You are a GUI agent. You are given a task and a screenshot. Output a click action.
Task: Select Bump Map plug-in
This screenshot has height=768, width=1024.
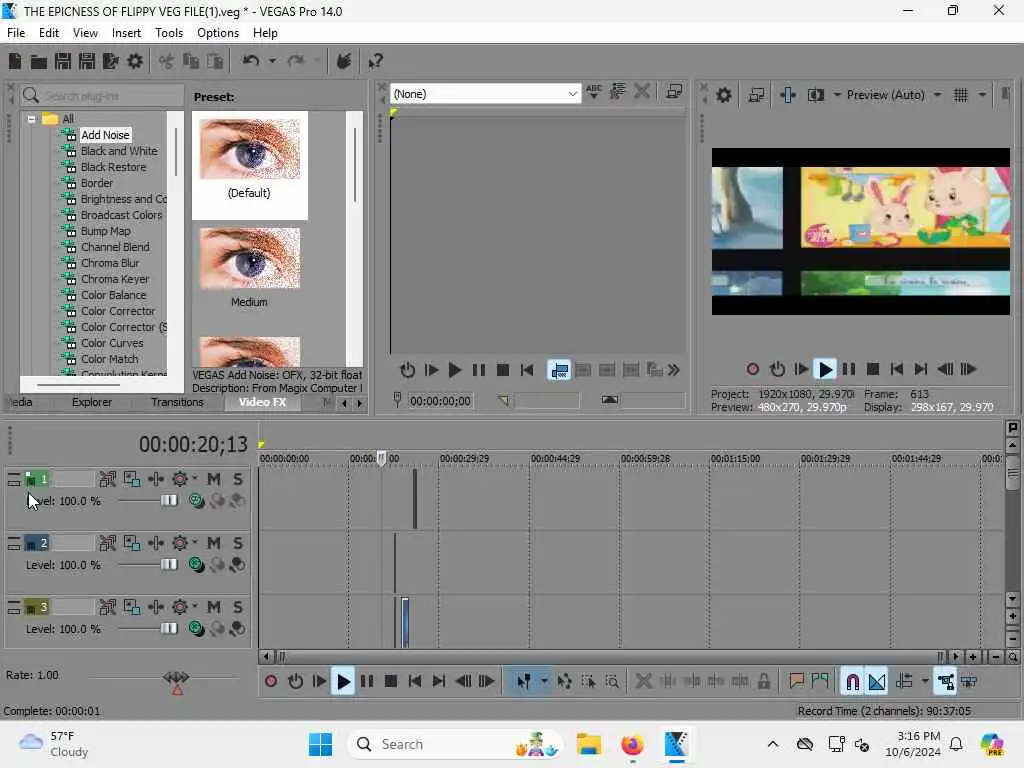[105, 231]
